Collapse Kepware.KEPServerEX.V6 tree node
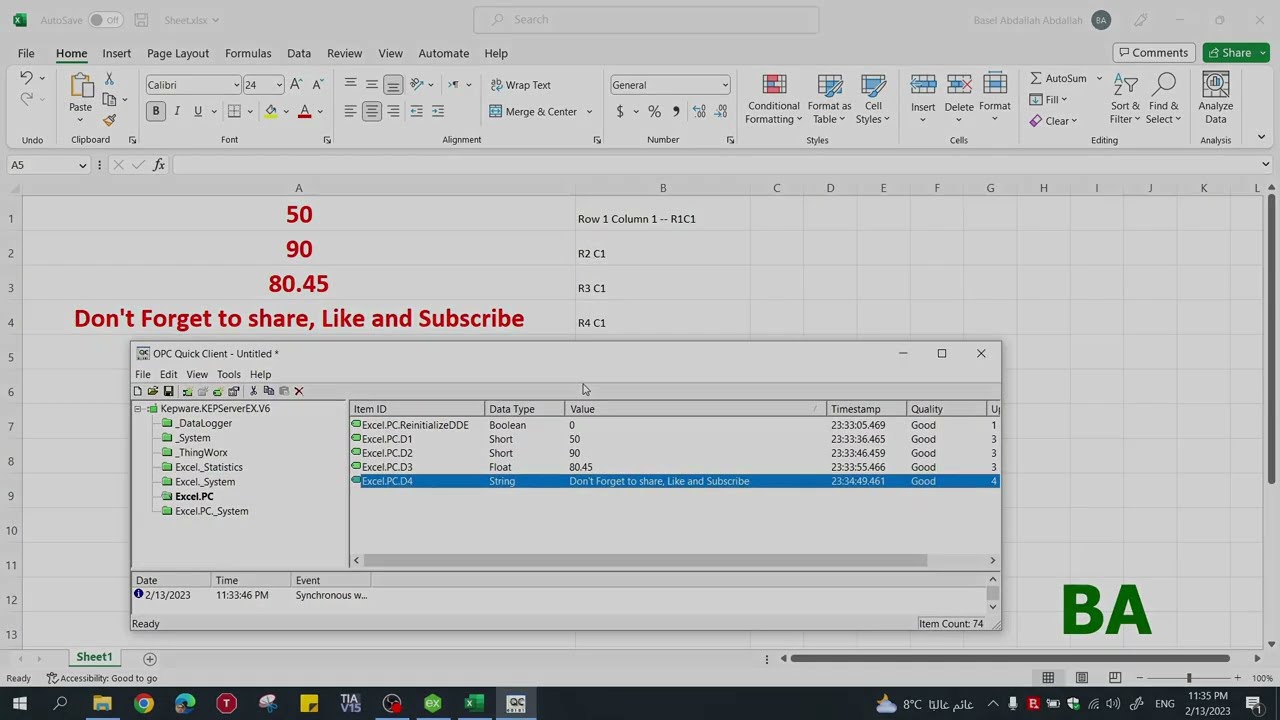The width and height of the screenshot is (1280, 720). pyautogui.click(x=138, y=409)
